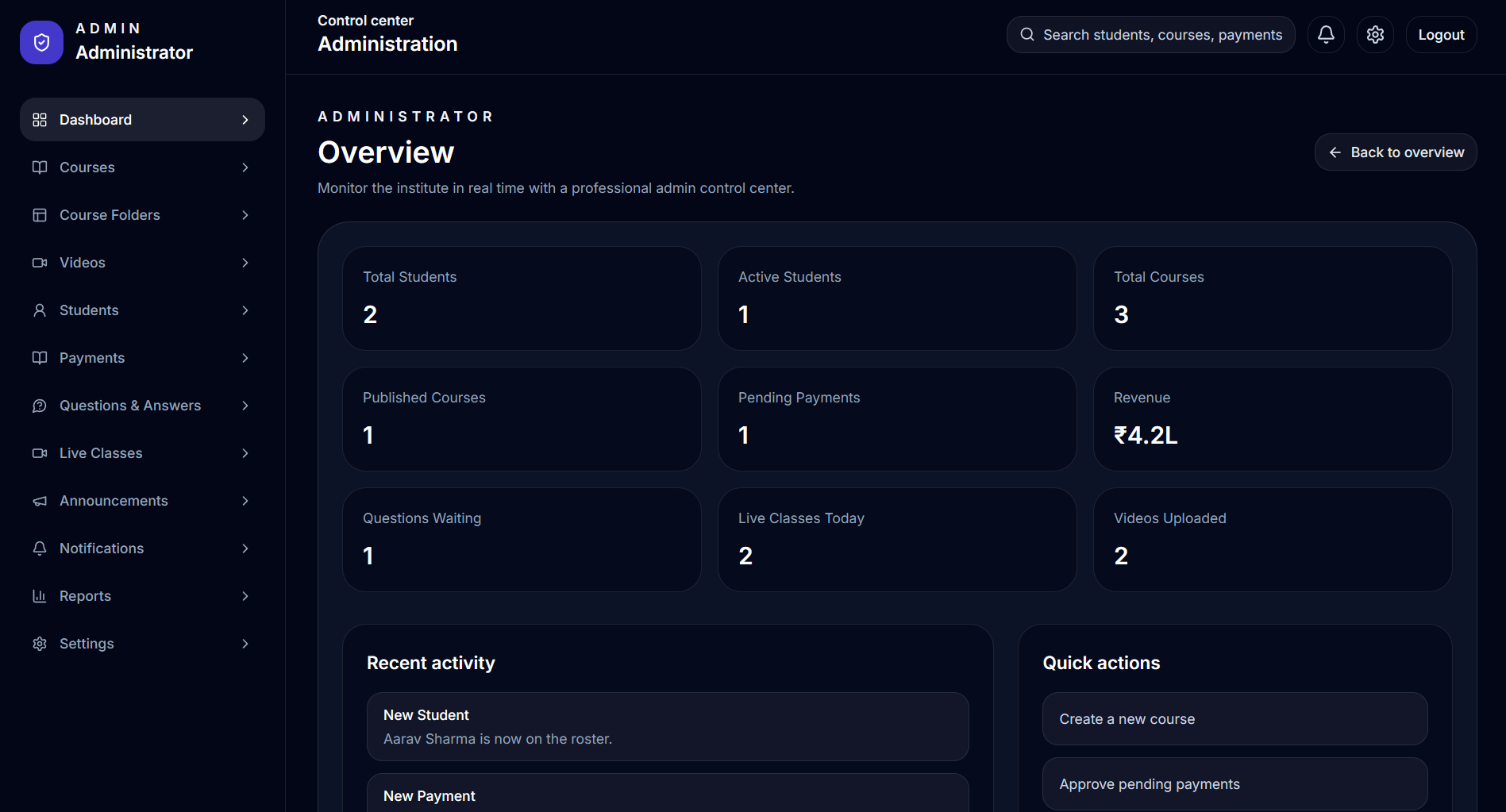
Task: Expand the Questions & Answers chevron
Action: (245, 406)
